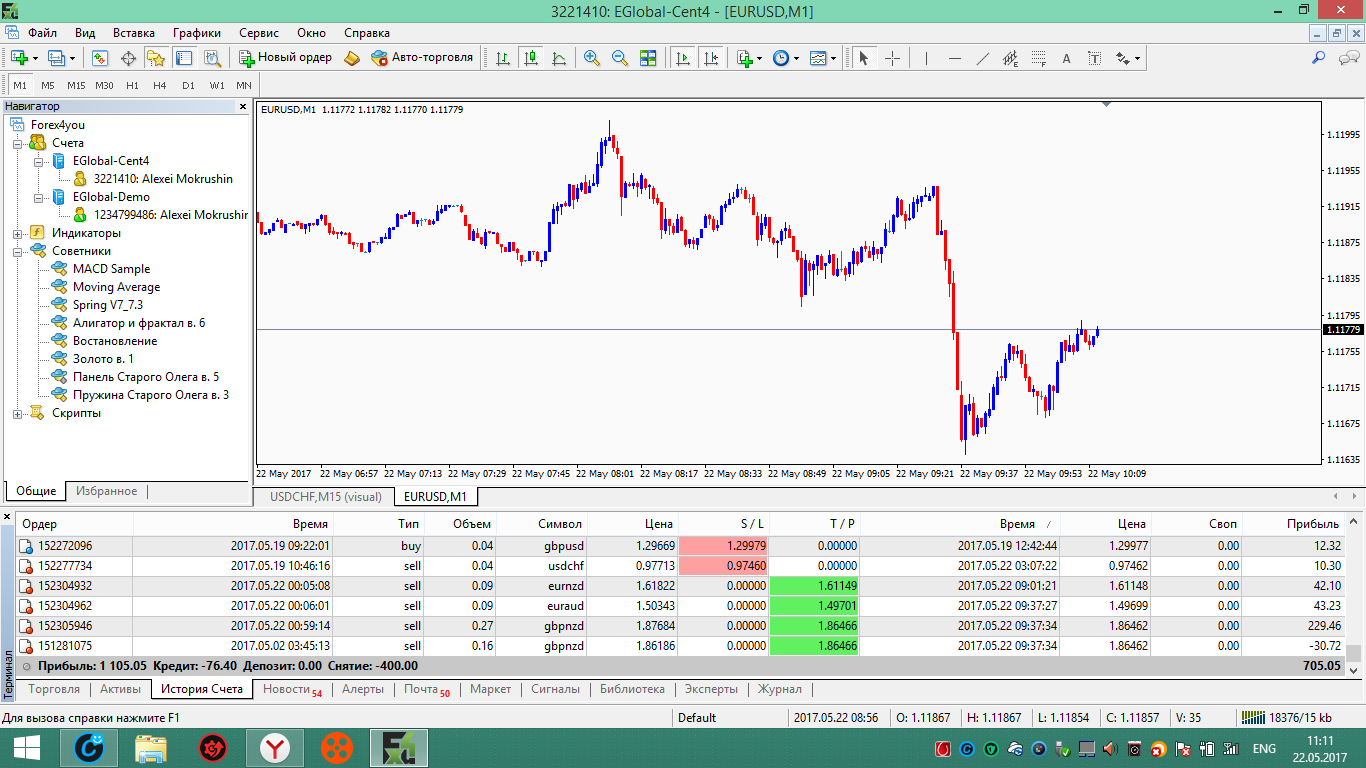Toggle chart auto scroll button
Image resolution: width=1366 pixels, height=768 pixels.
click(x=683, y=58)
